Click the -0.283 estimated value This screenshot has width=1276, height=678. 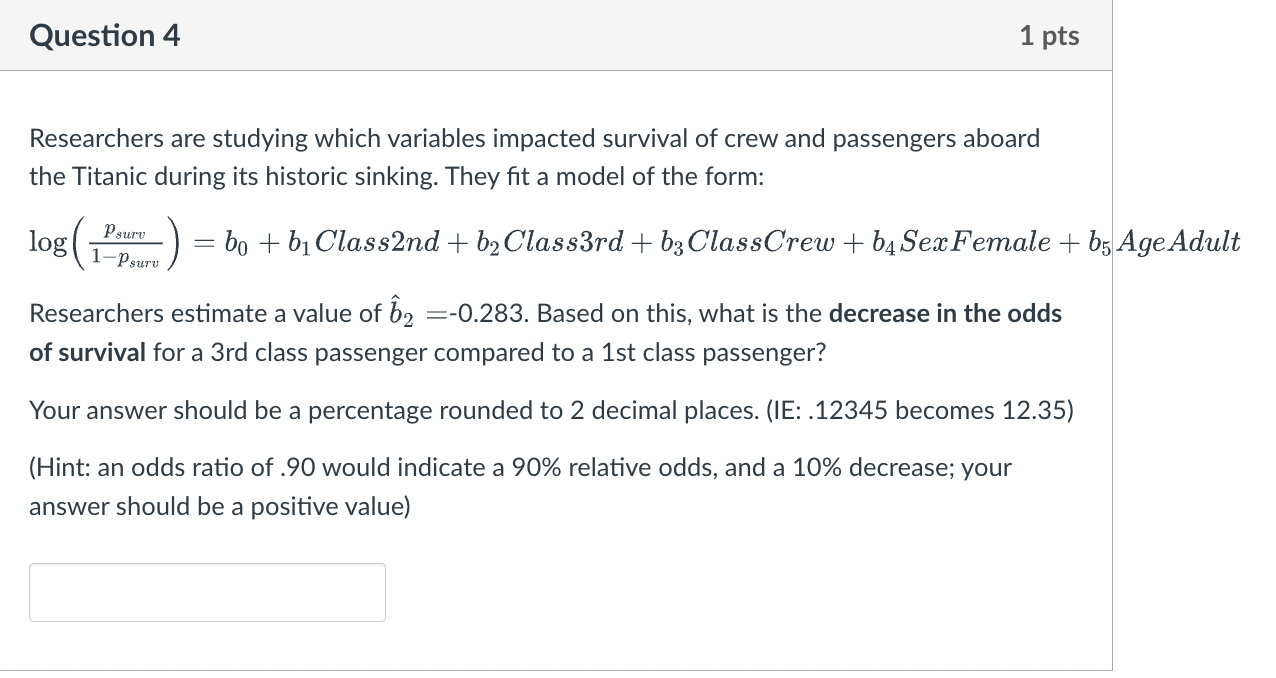click(x=488, y=314)
